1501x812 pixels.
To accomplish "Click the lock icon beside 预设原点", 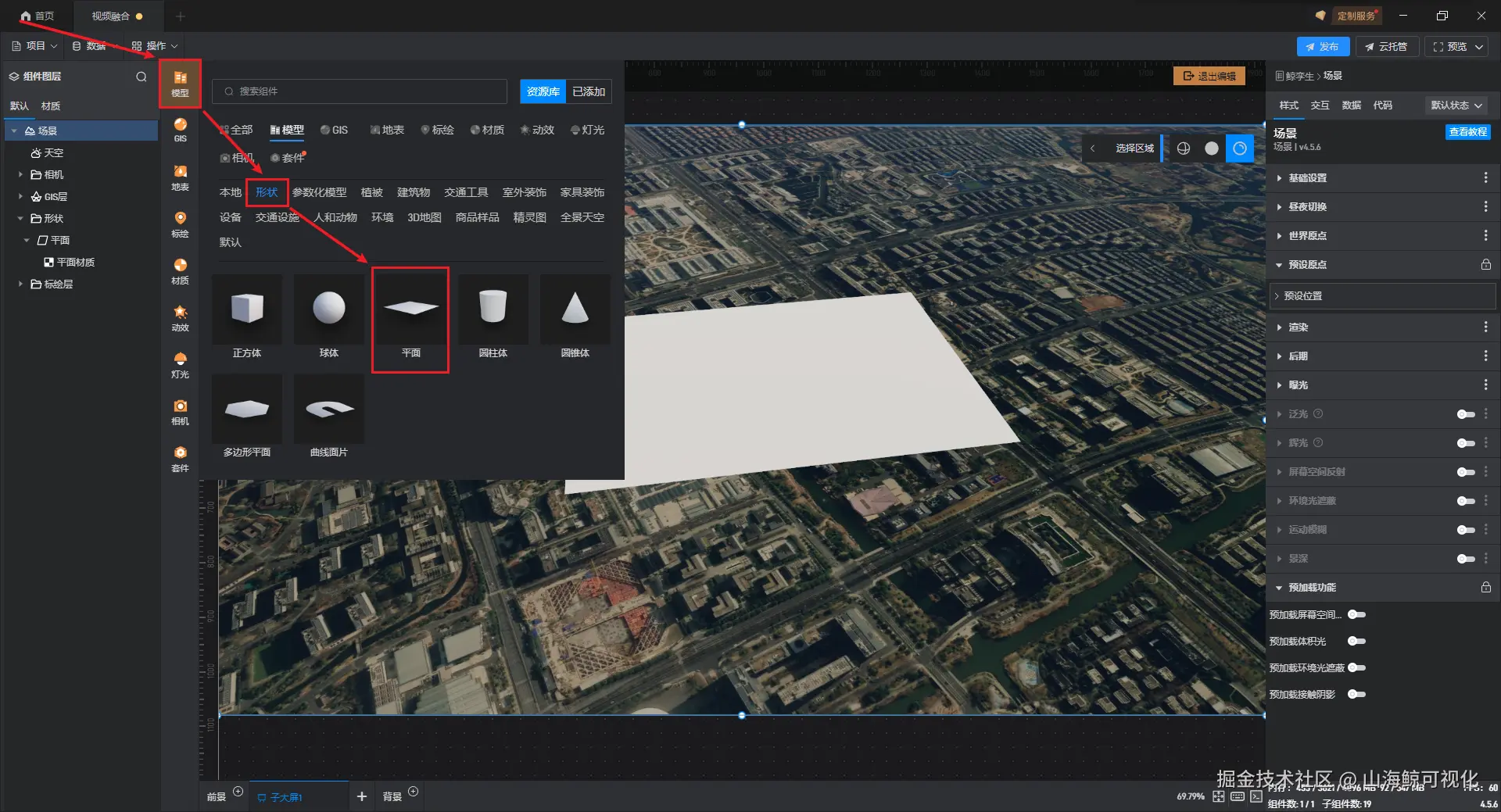I will pyautogui.click(x=1486, y=265).
